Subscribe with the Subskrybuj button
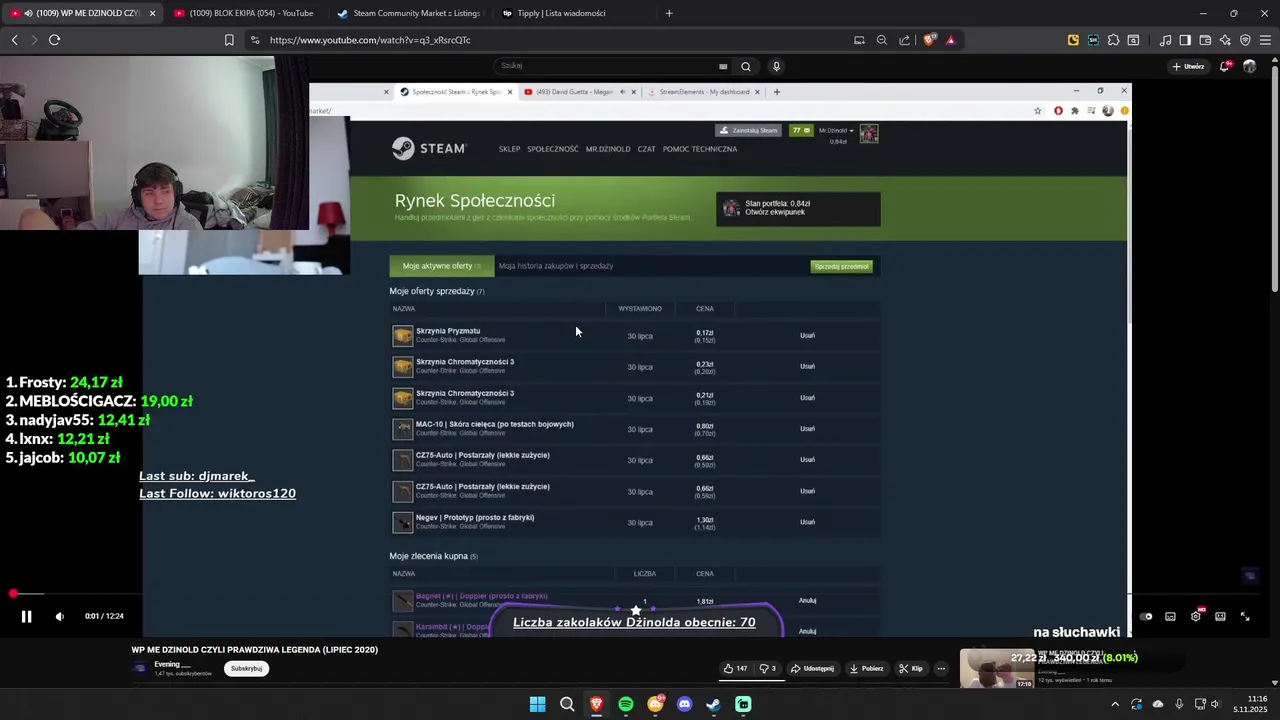Viewport: 1280px width, 720px height. tap(246, 669)
